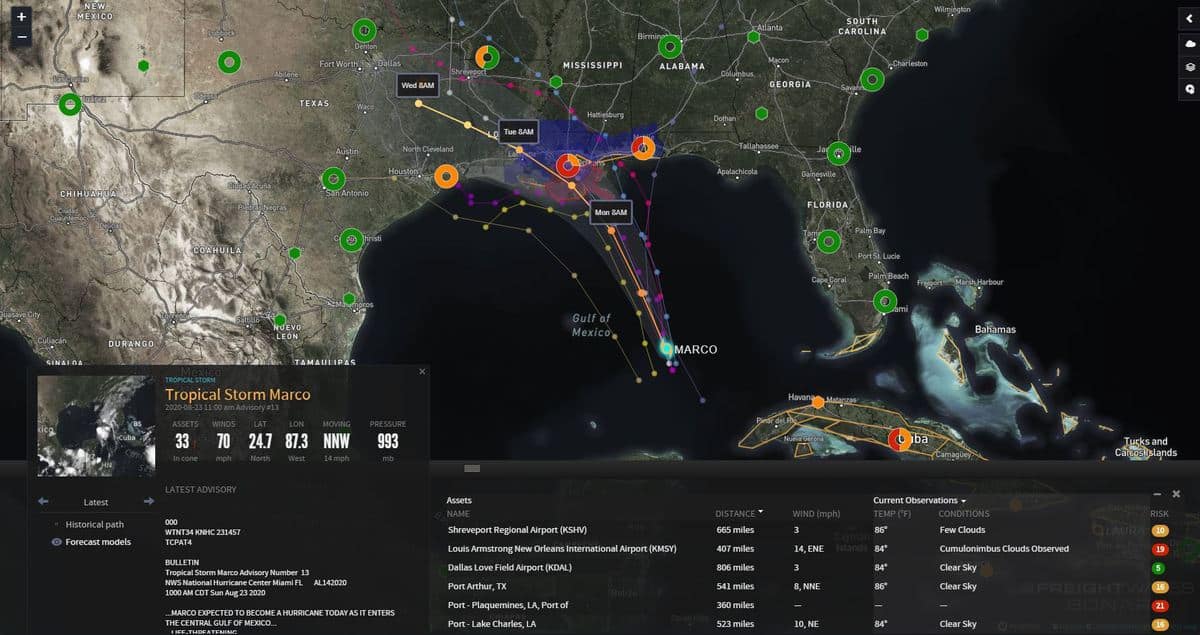
Task: Click the RISK column header
Action: point(1160,514)
